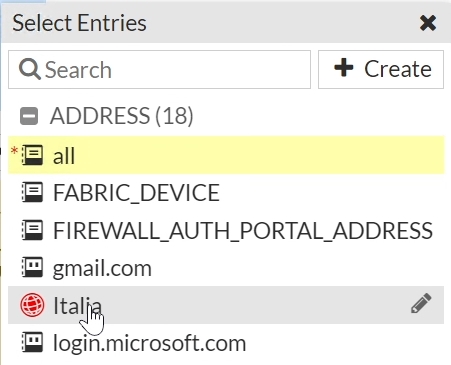Create a new address entry

pos(381,69)
